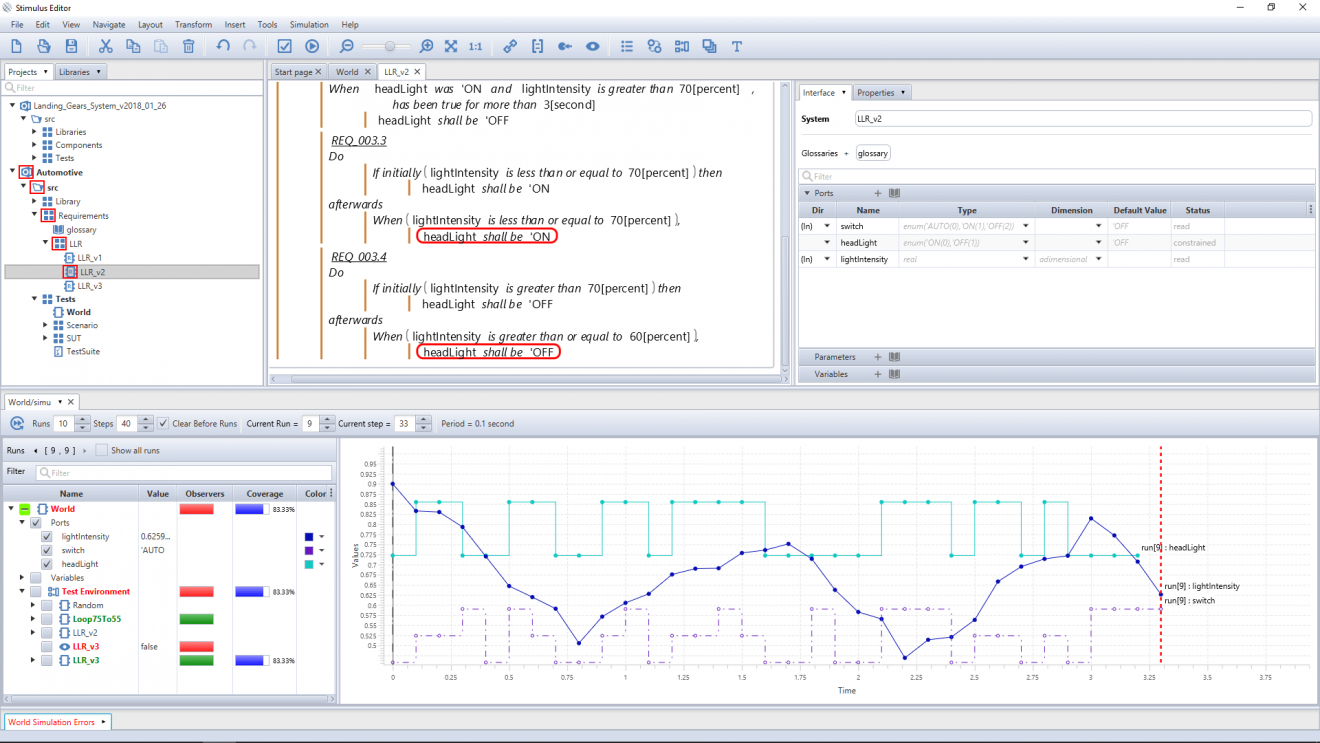Click the glossary button beside Glossaries
1320x743 pixels.
(x=873, y=153)
